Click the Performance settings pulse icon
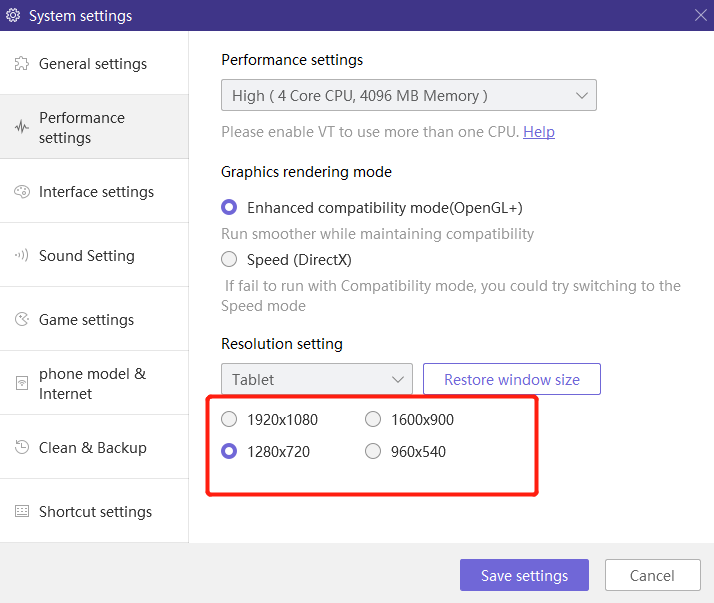The image size is (714, 603). pos(21,128)
